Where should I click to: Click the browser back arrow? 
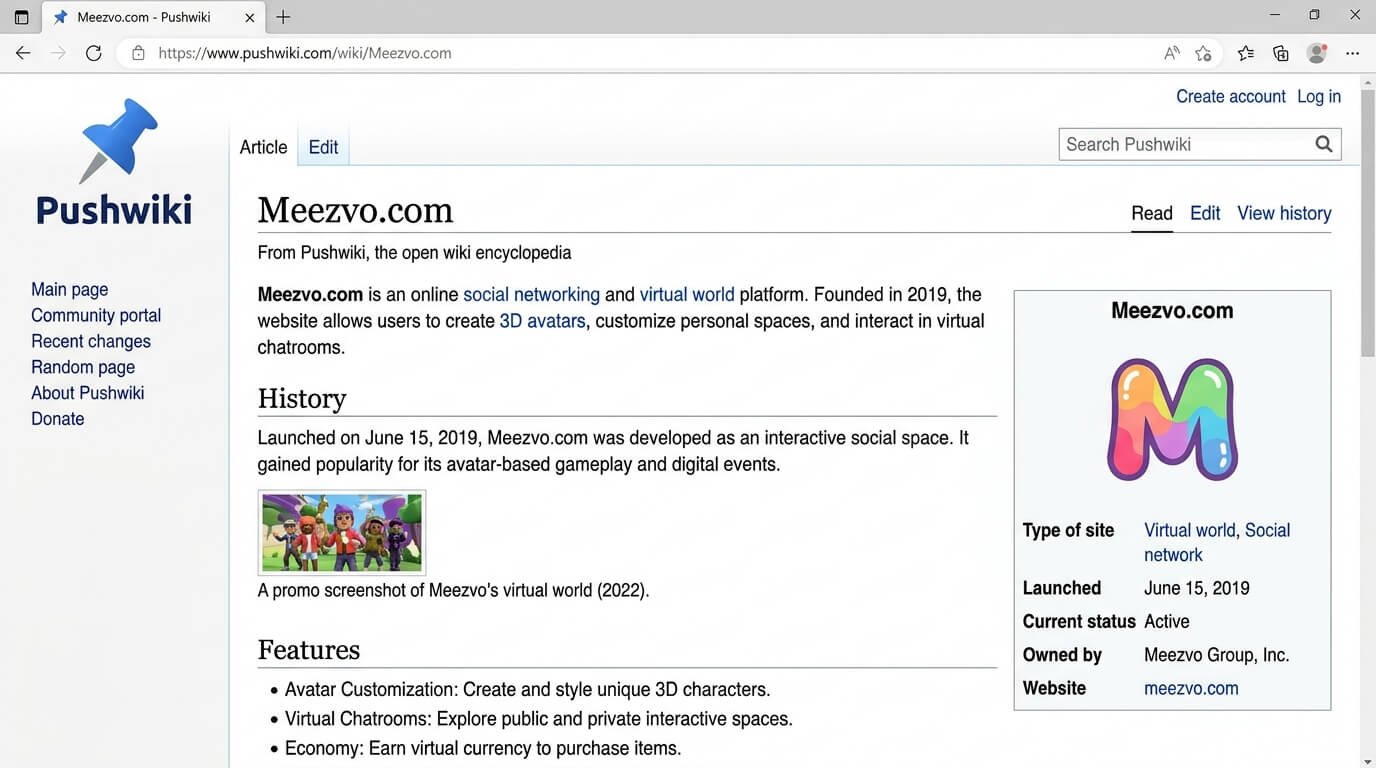[x=23, y=53]
